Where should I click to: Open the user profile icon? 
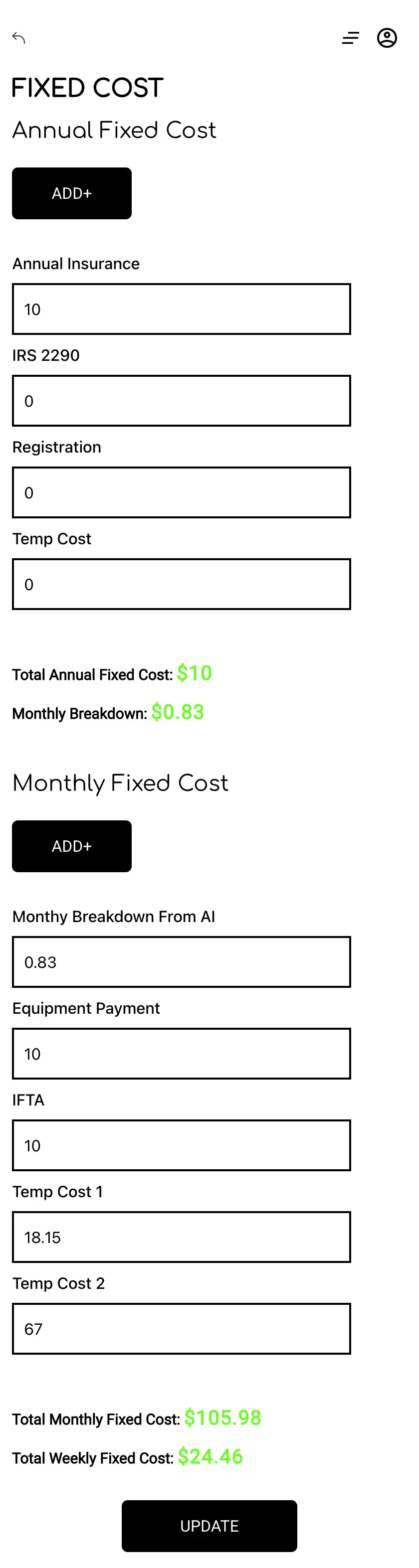coord(387,38)
